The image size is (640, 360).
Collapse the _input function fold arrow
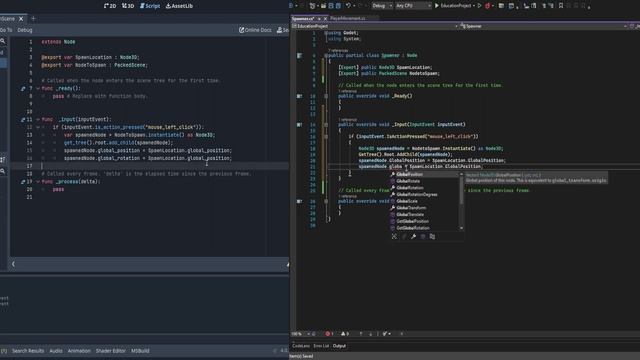click(38, 119)
